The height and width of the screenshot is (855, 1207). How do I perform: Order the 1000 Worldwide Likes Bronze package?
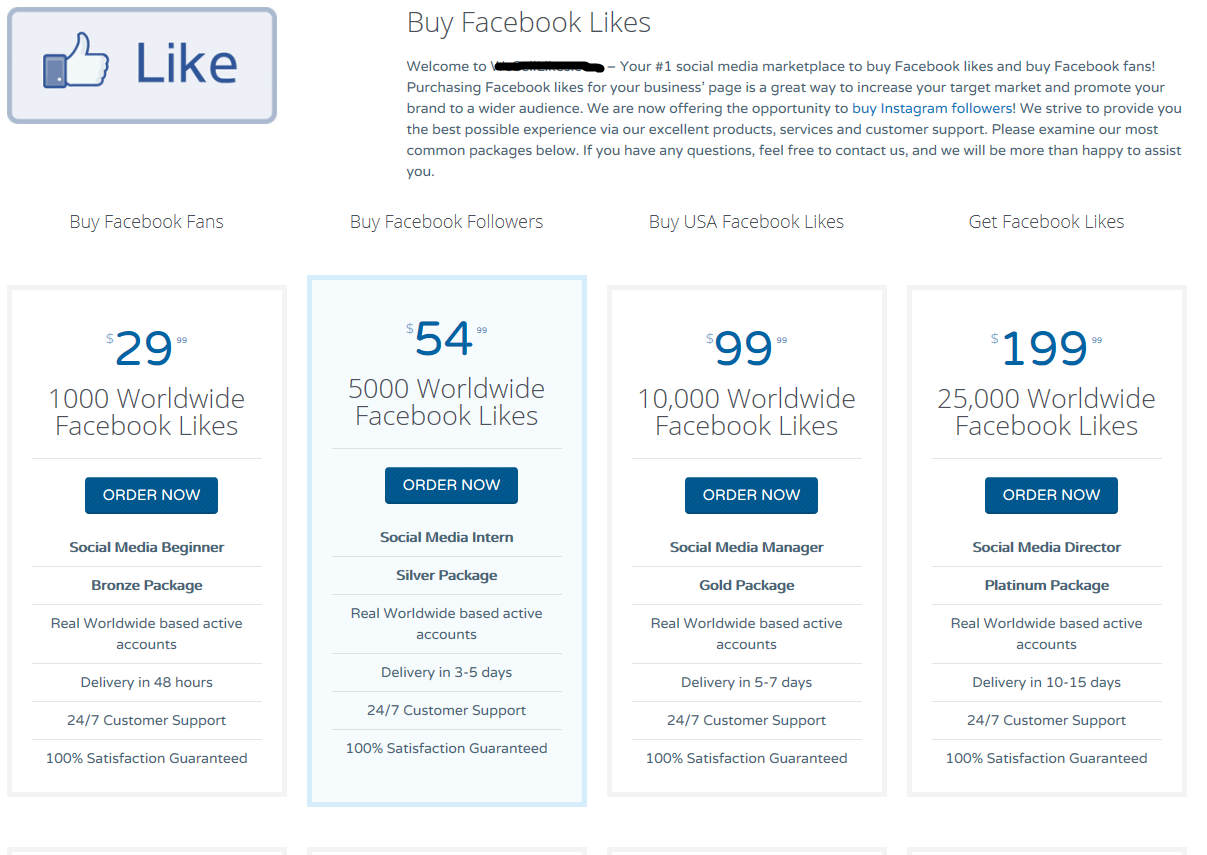(151, 495)
